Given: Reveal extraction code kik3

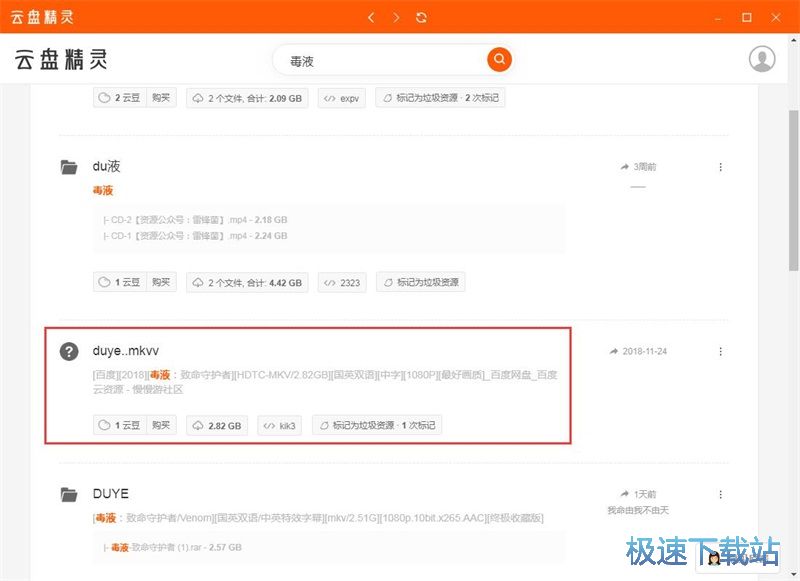Looking at the screenshot, I should [280, 425].
